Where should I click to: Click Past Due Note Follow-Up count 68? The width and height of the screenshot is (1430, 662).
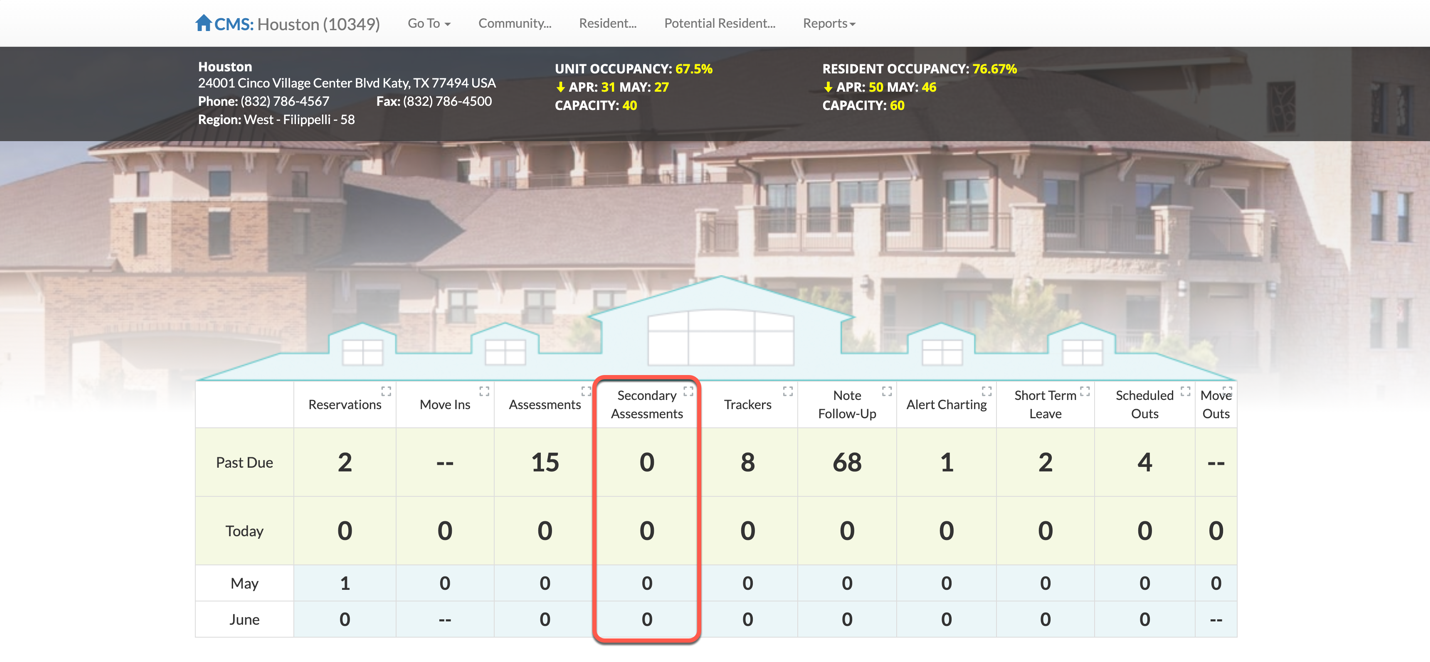point(847,462)
